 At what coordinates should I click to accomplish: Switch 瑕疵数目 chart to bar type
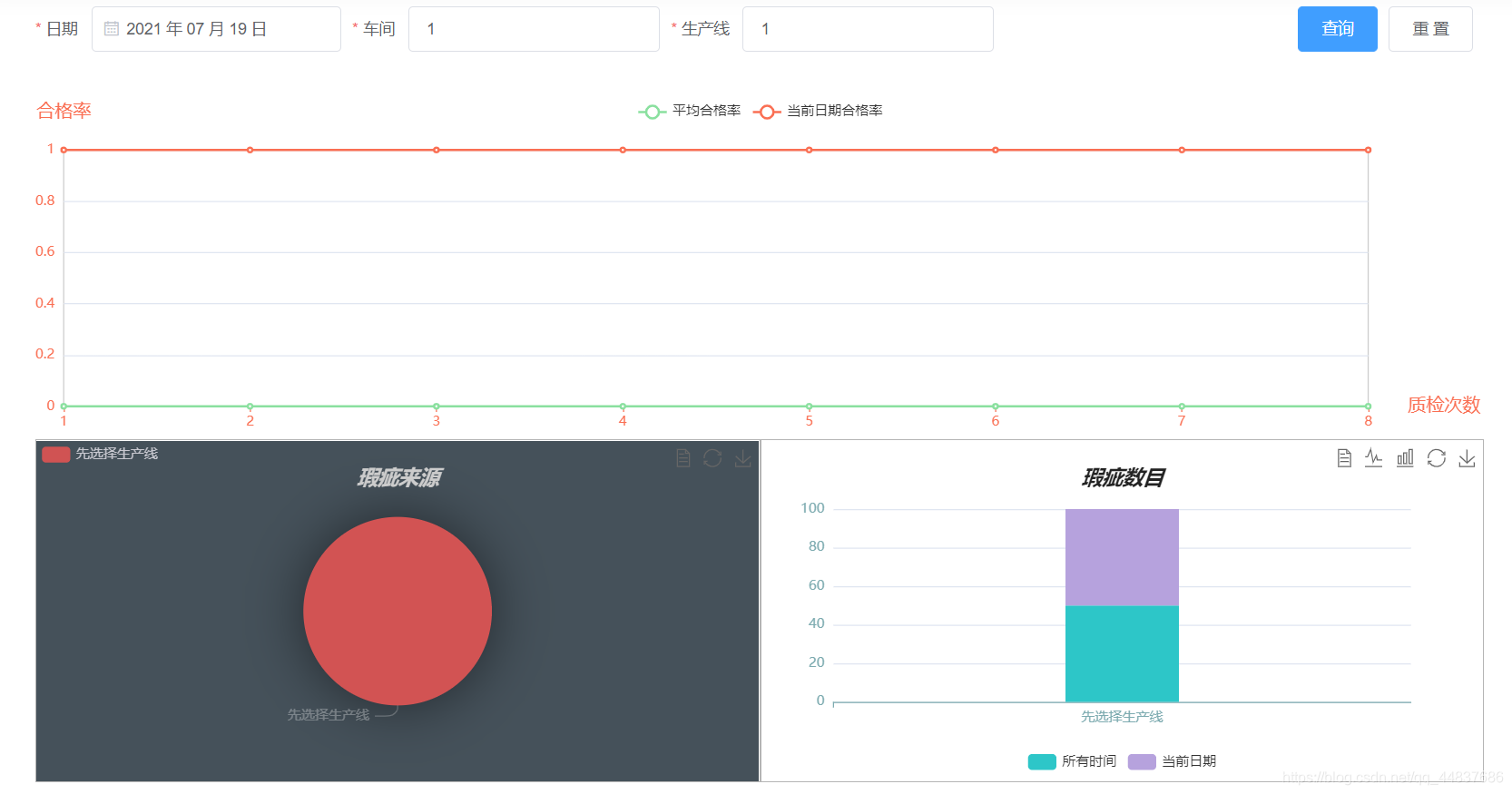pyautogui.click(x=1405, y=458)
